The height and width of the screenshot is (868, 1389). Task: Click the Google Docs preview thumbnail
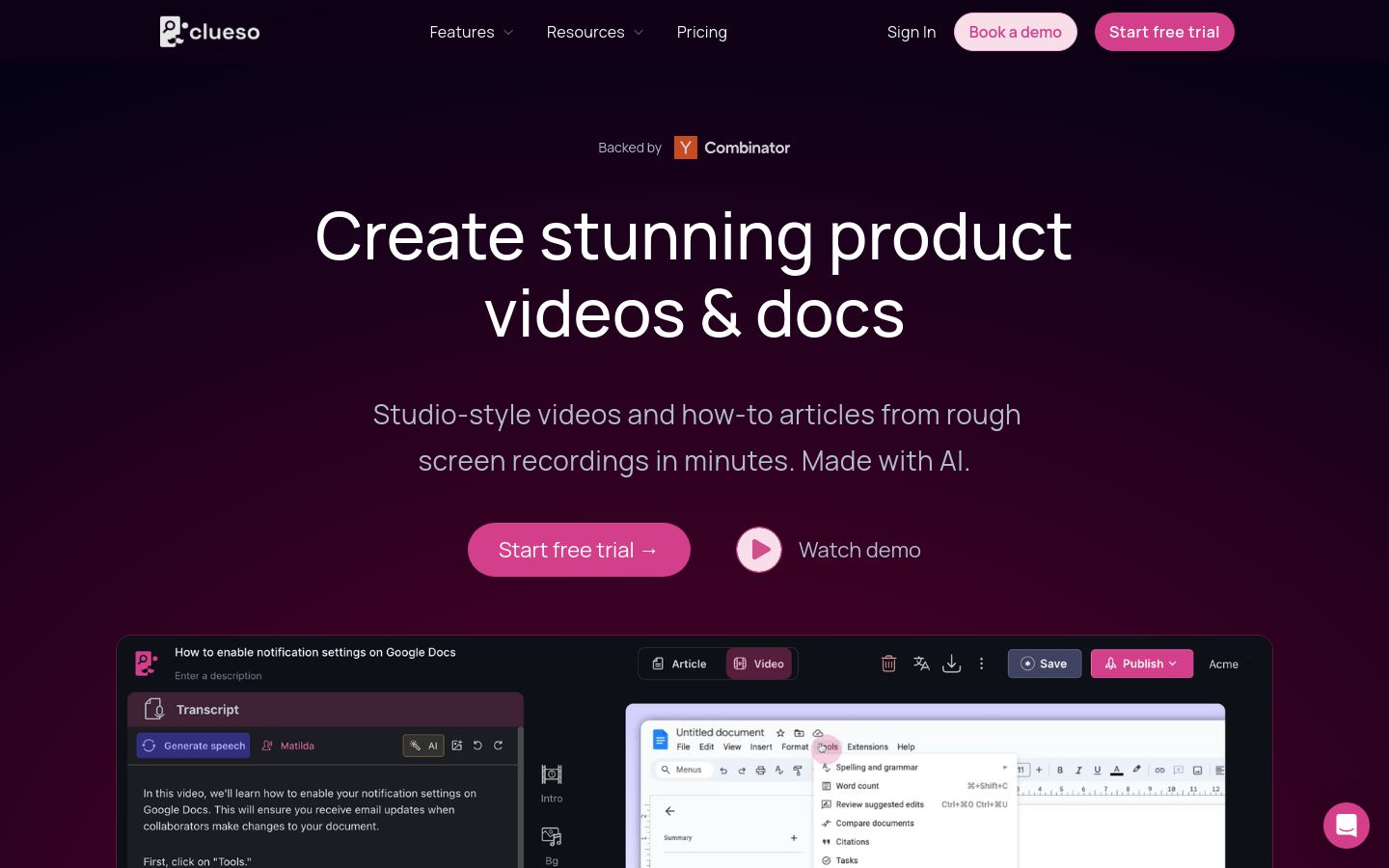[x=925, y=786]
